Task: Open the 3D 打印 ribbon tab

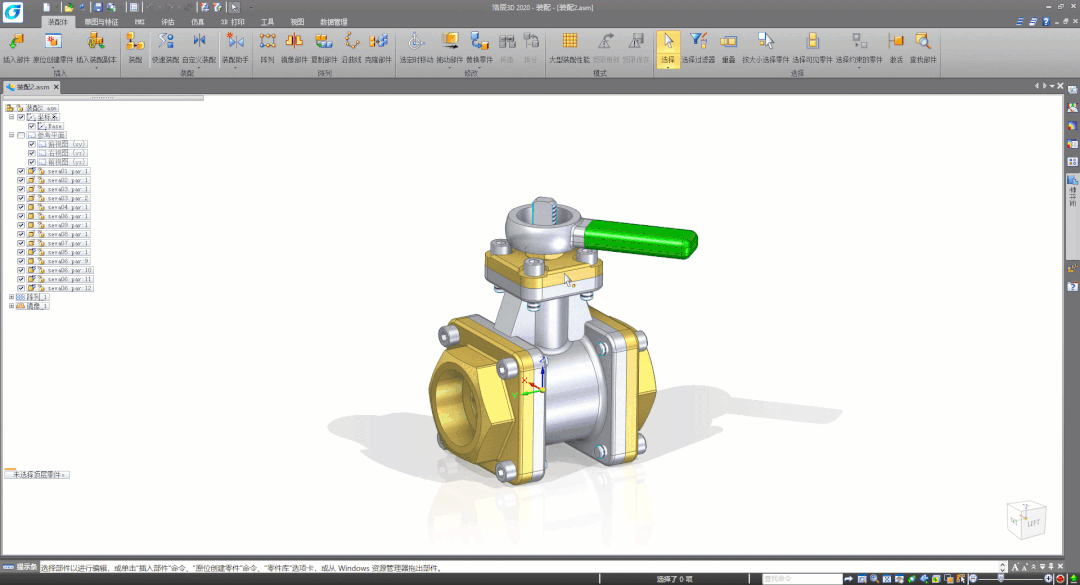Action: [x=233, y=22]
